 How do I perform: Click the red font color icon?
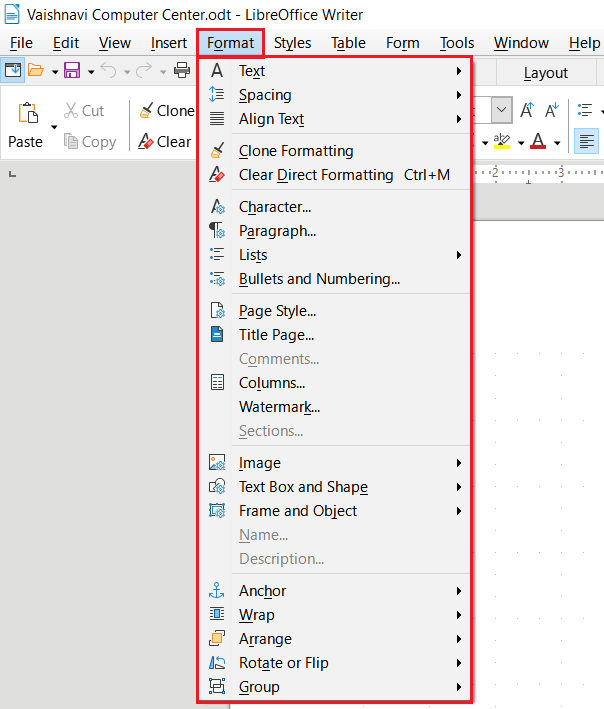pyautogui.click(x=538, y=142)
